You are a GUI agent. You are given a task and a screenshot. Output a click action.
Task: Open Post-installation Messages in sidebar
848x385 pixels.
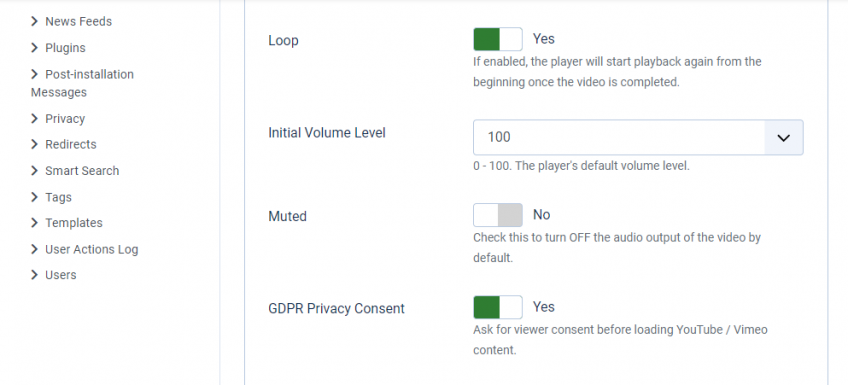tap(82, 83)
